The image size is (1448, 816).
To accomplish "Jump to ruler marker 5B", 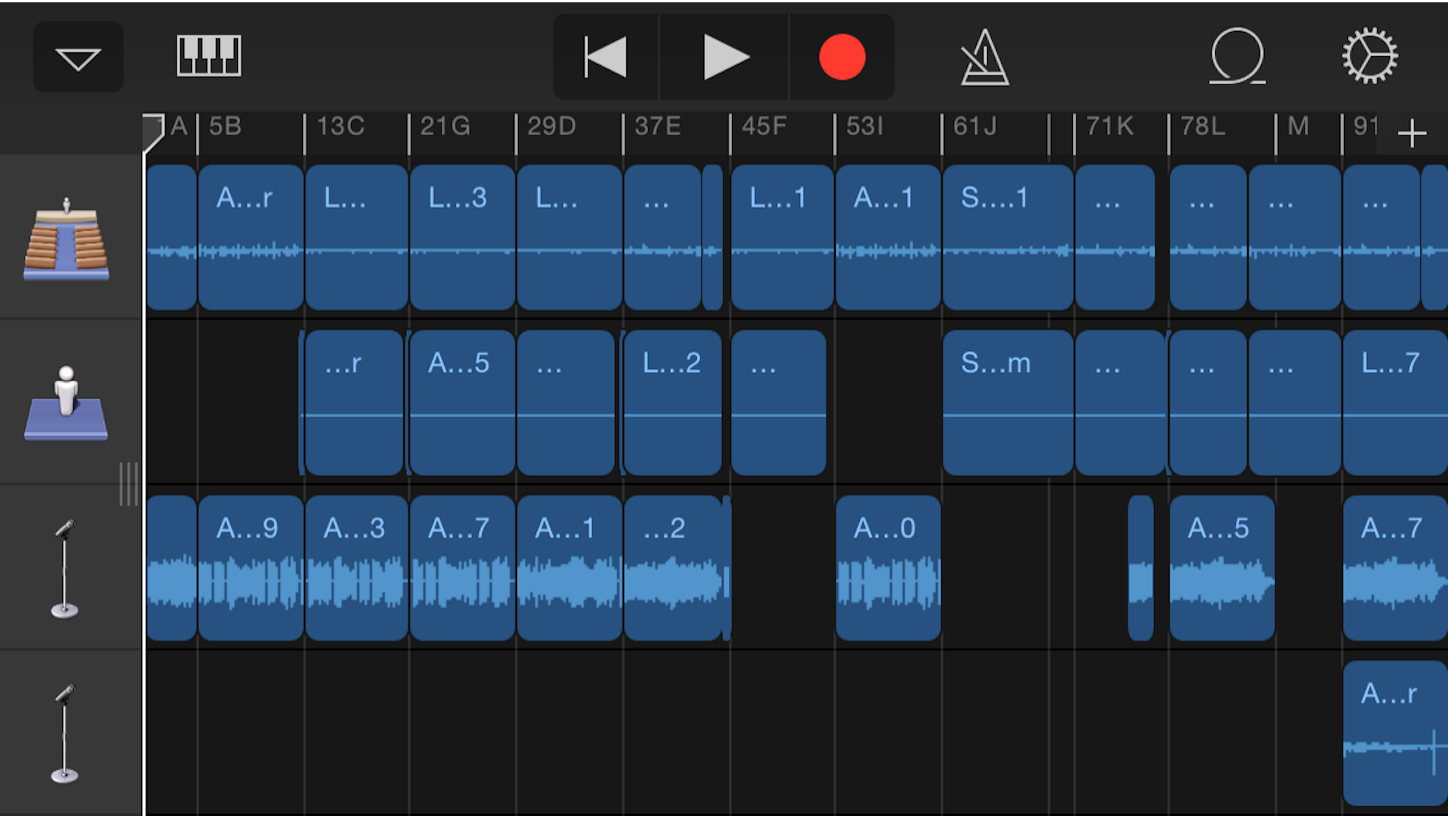I will click(x=225, y=127).
